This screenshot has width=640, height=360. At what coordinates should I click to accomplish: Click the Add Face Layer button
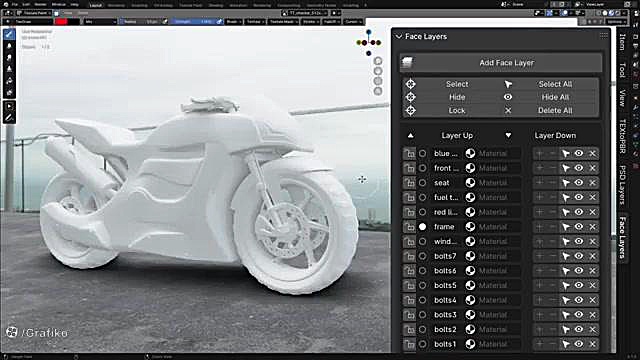click(501, 62)
